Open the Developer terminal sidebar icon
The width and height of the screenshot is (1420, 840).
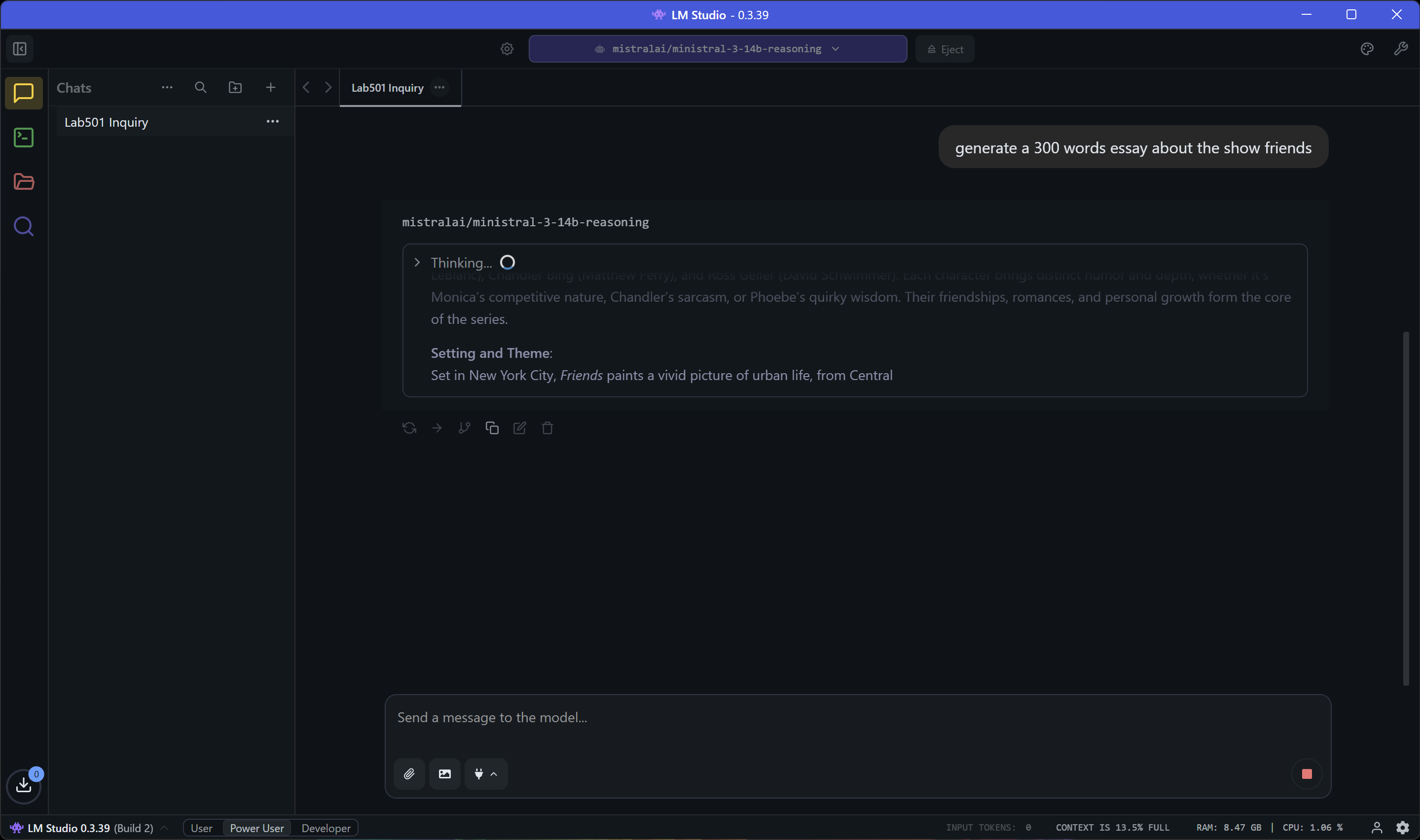point(23,138)
